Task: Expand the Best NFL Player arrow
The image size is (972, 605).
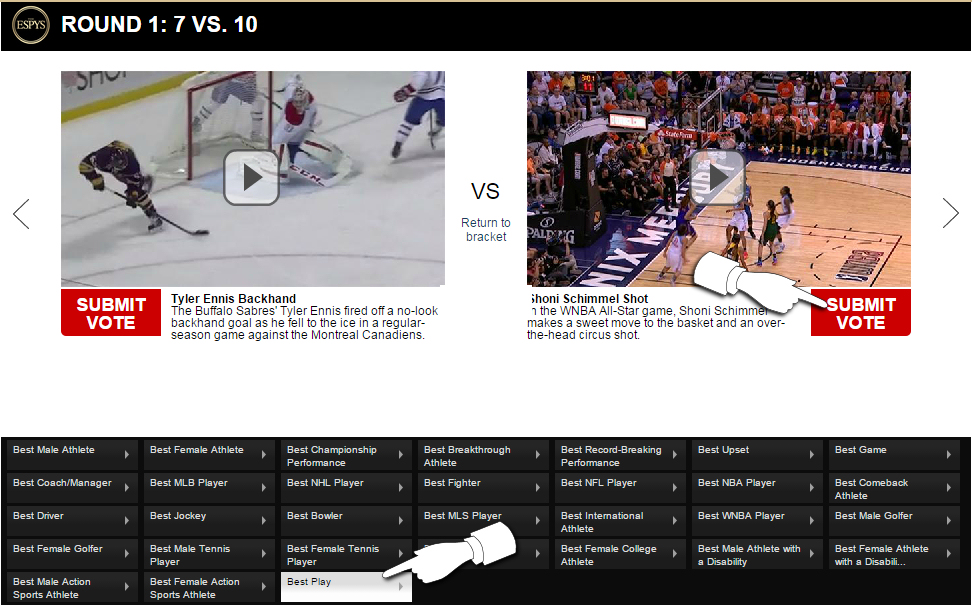Action: pyautogui.click(x=674, y=487)
